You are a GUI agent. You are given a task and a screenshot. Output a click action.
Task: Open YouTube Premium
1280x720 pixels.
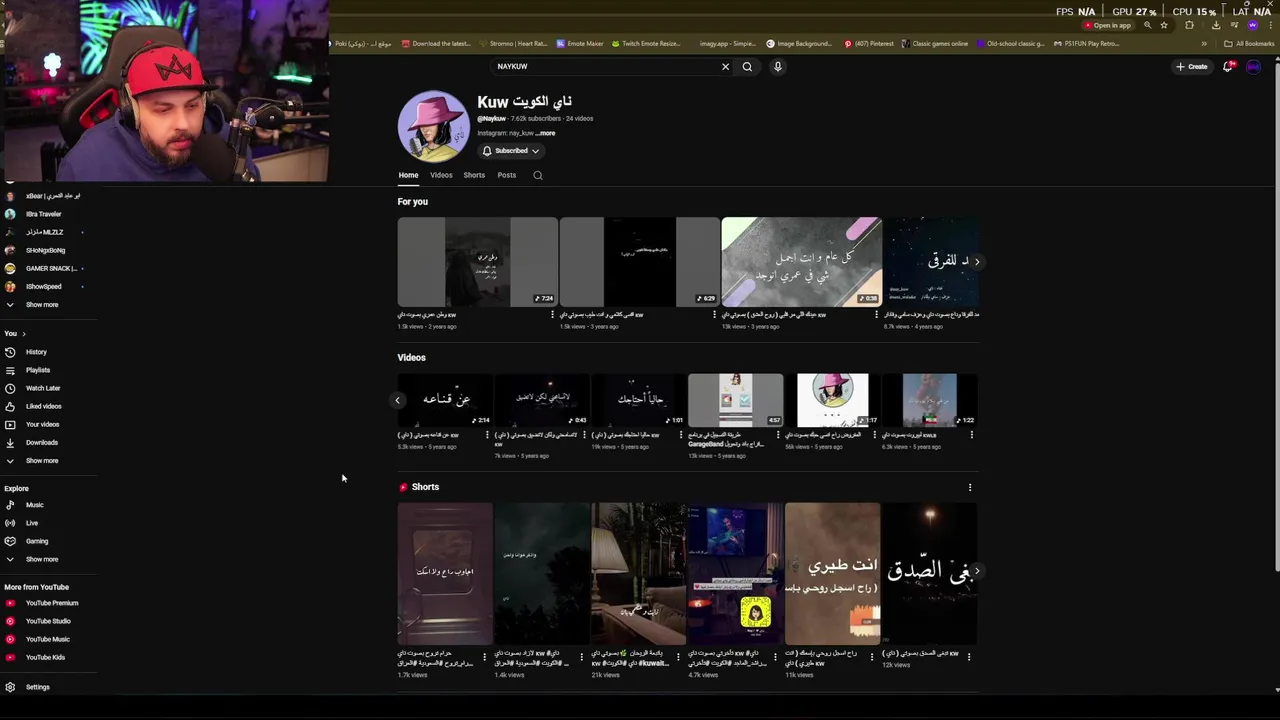[x=51, y=603]
